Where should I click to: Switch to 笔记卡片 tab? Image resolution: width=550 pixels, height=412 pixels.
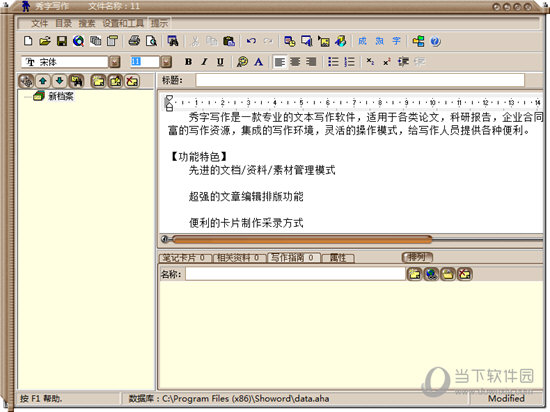tap(185, 258)
